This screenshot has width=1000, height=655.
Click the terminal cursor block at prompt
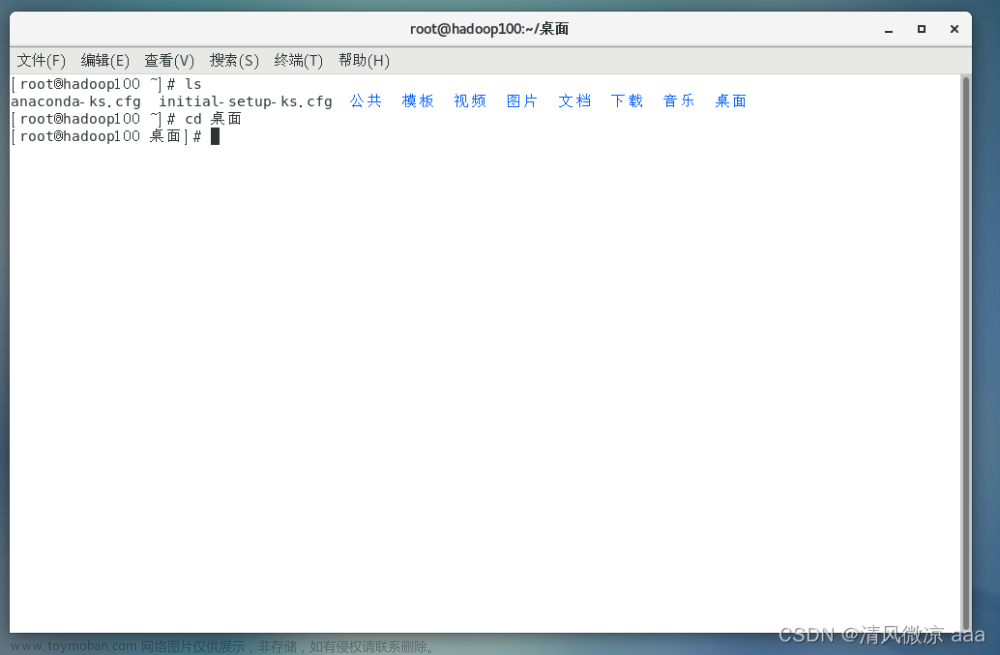tap(215, 136)
